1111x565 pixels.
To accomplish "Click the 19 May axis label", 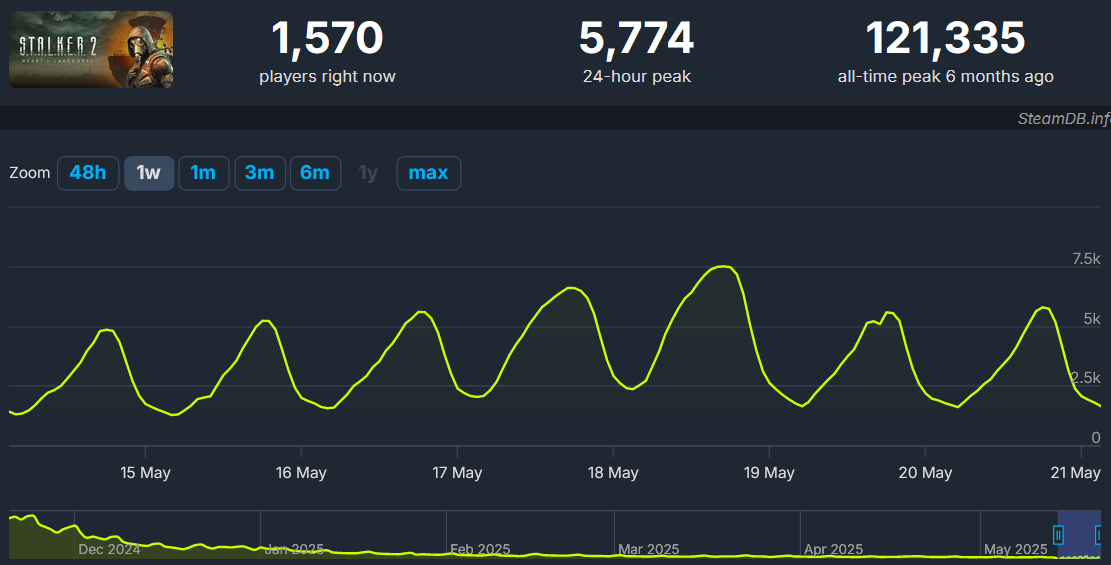I will pyautogui.click(x=769, y=473).
